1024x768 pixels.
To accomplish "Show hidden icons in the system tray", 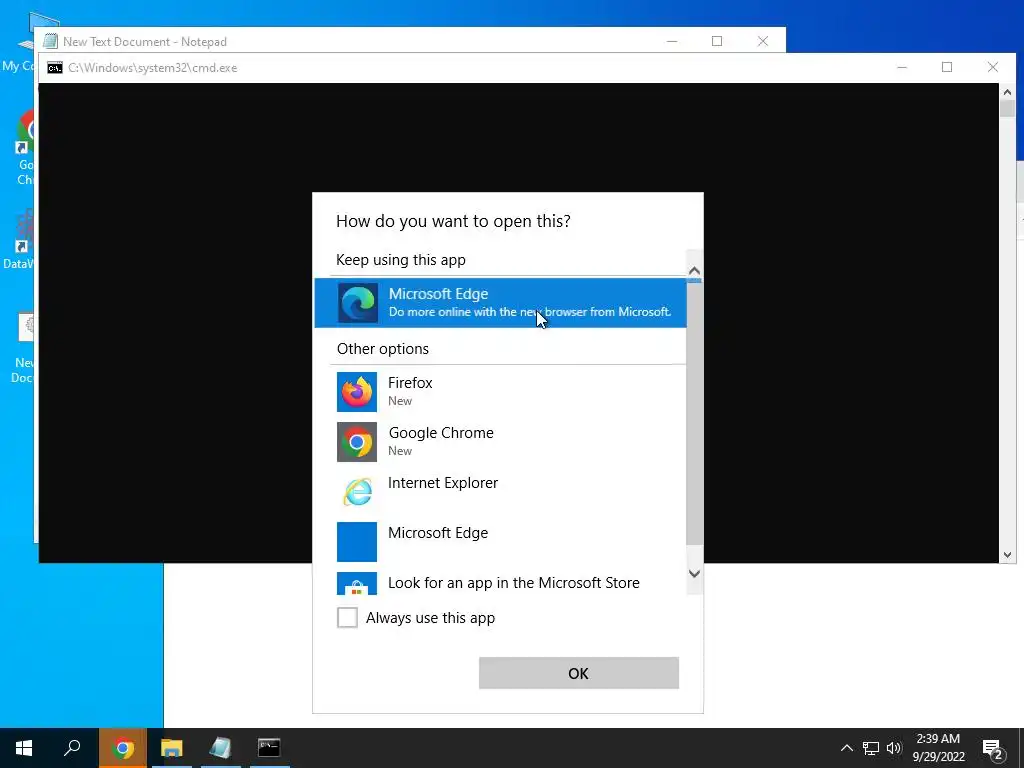I will tap(846, 748).
